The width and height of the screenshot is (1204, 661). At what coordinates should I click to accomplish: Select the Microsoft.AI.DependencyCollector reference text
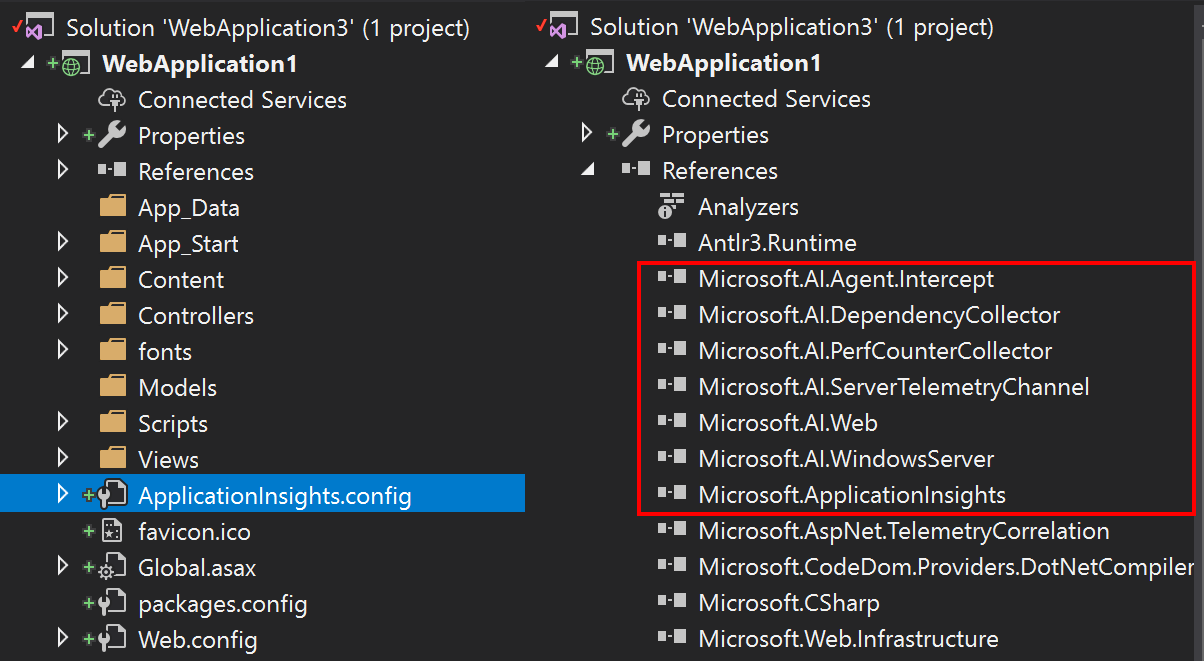879,315
